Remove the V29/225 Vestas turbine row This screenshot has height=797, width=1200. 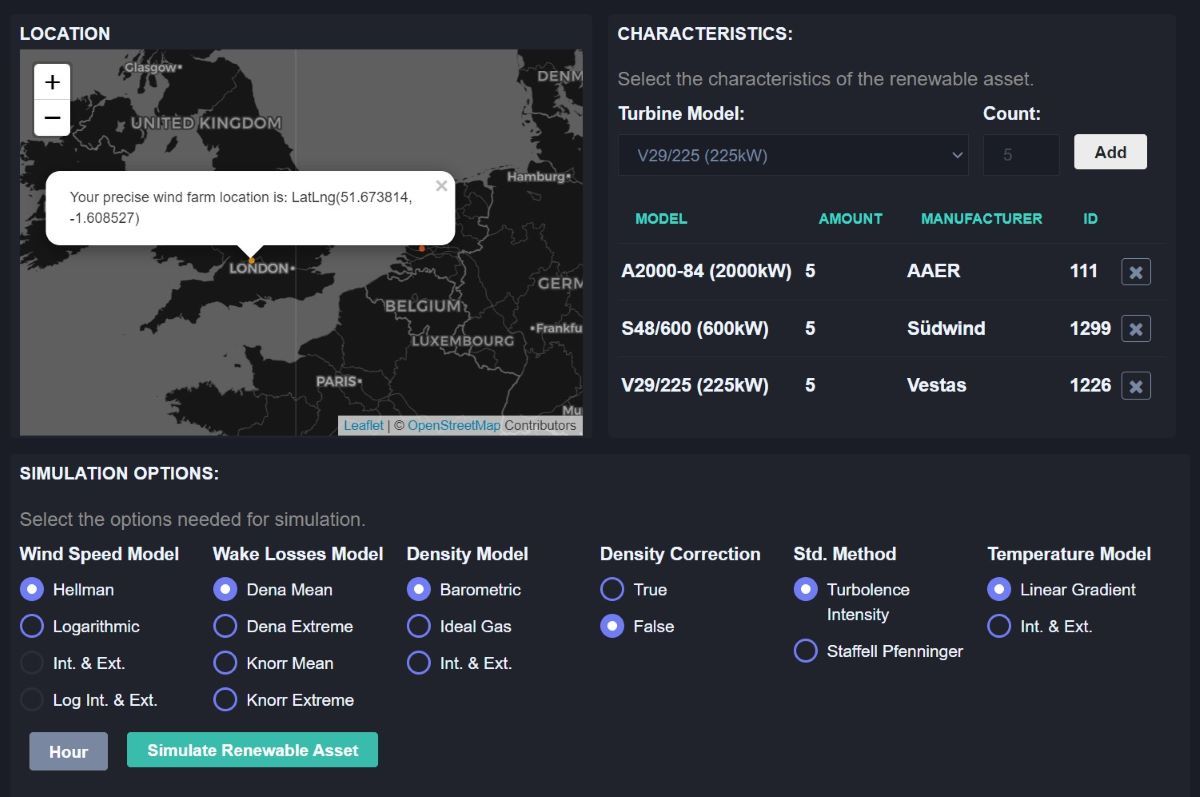click(x=1135, y=386)
